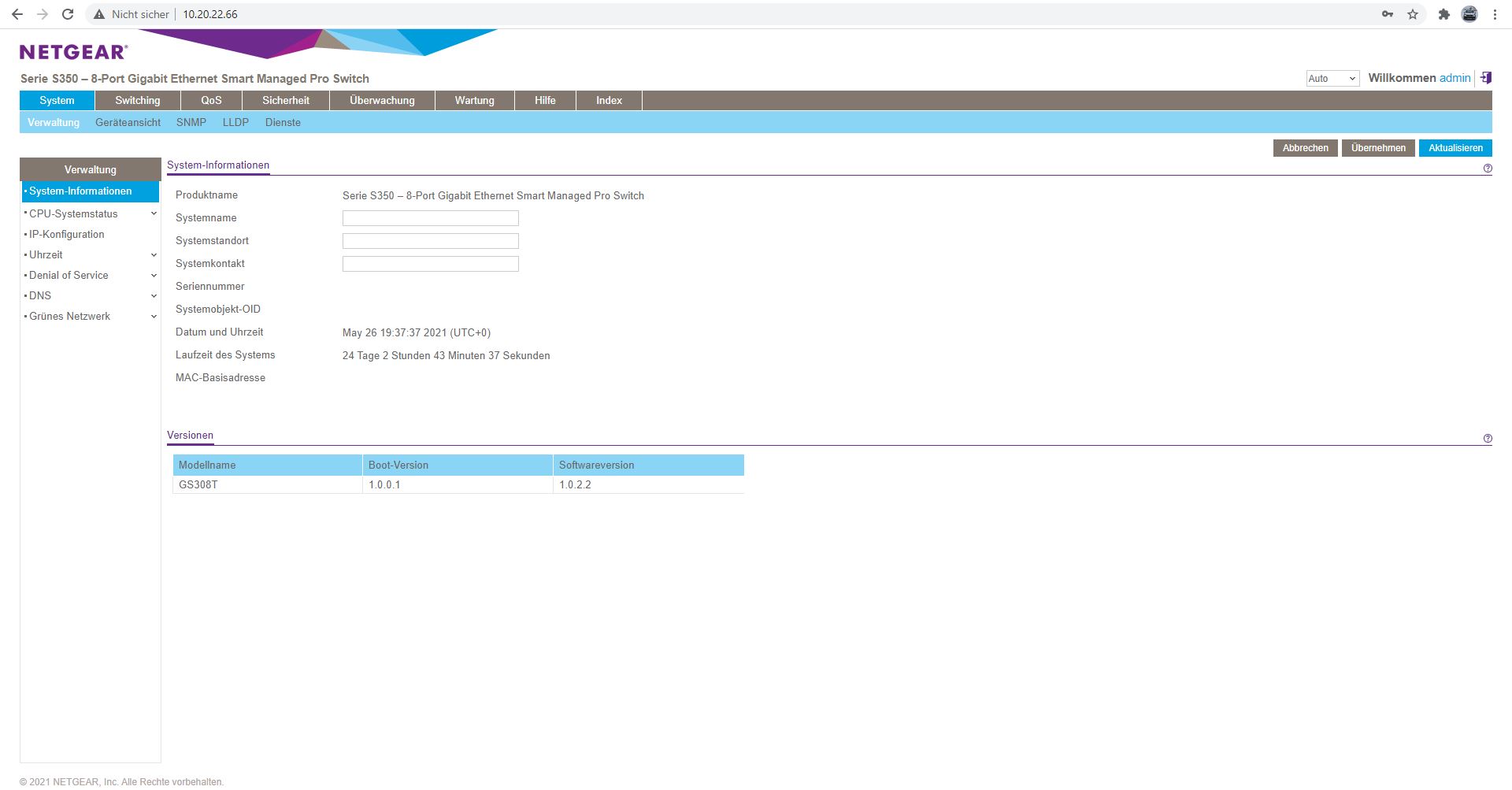Image resolution: width=1512 pixels, height=790 pixels.
Task: Select DNS in the sidebar
Action: [x=40, y=296]
